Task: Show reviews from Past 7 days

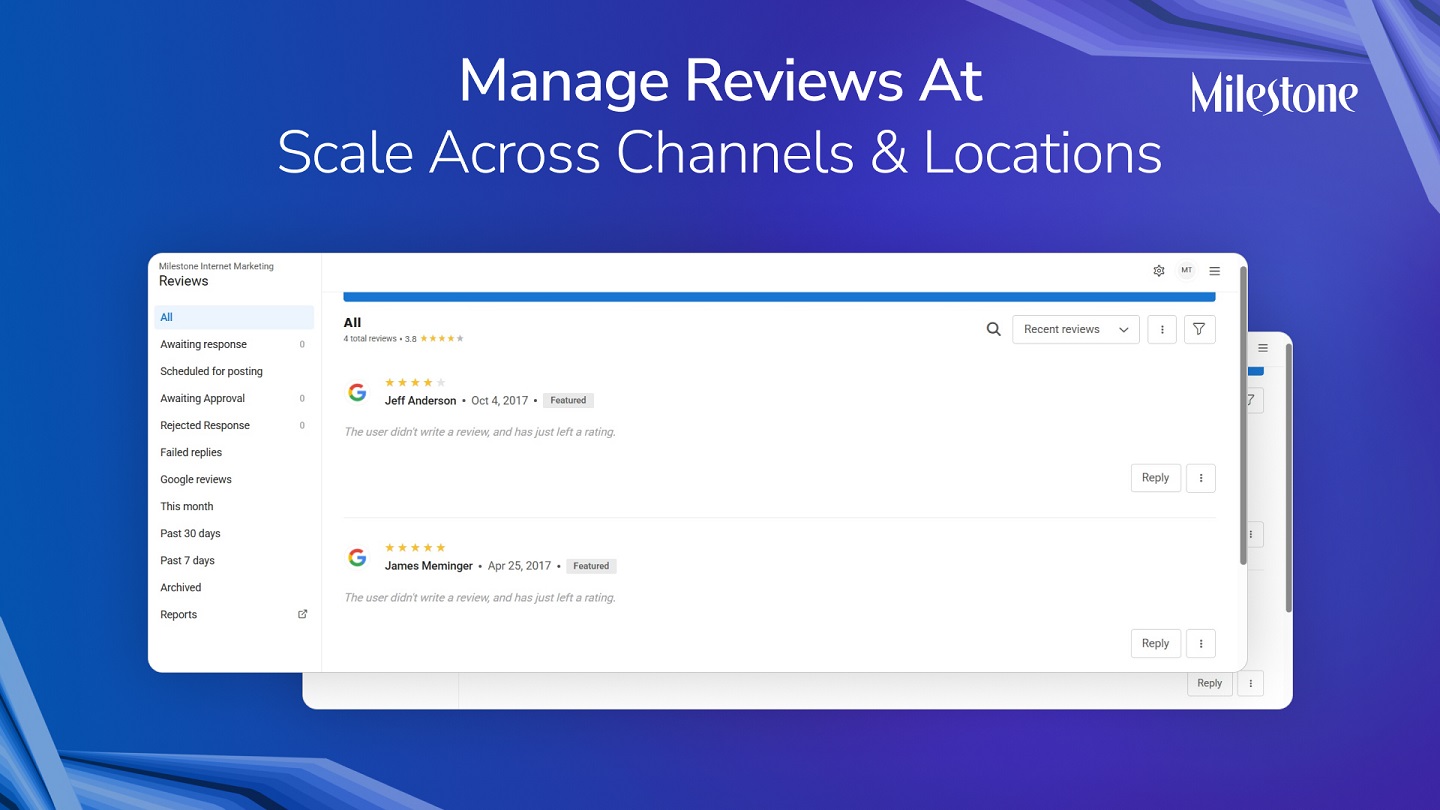Action: click(234, 560)
